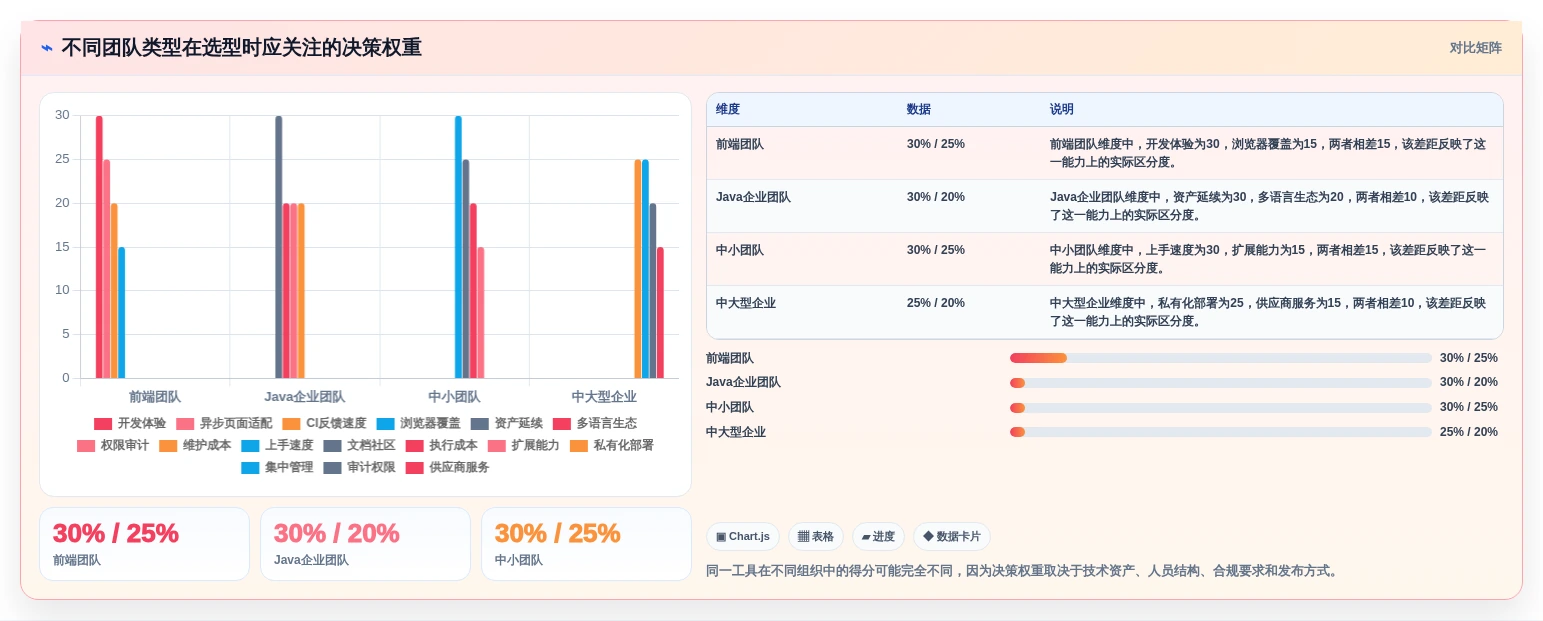Hide the 集中管理 dataset via legend
This screenshot has width=1543, height=621.
click(277, 467)
